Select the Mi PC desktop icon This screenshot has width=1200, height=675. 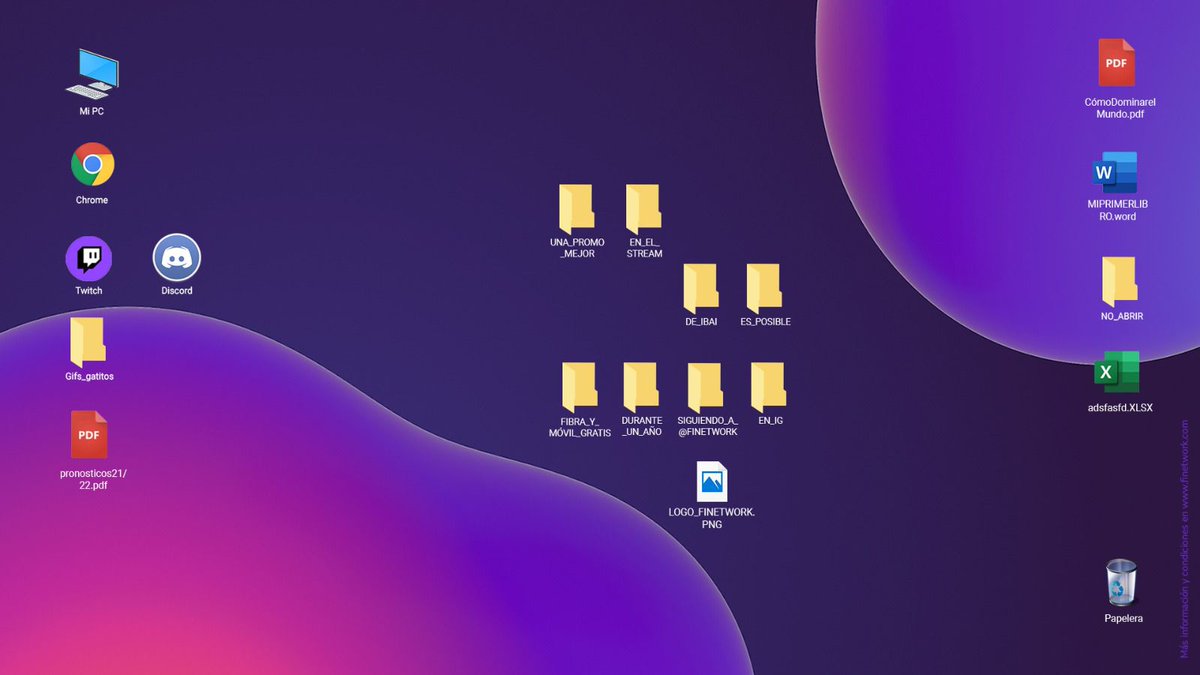[92, 75]
